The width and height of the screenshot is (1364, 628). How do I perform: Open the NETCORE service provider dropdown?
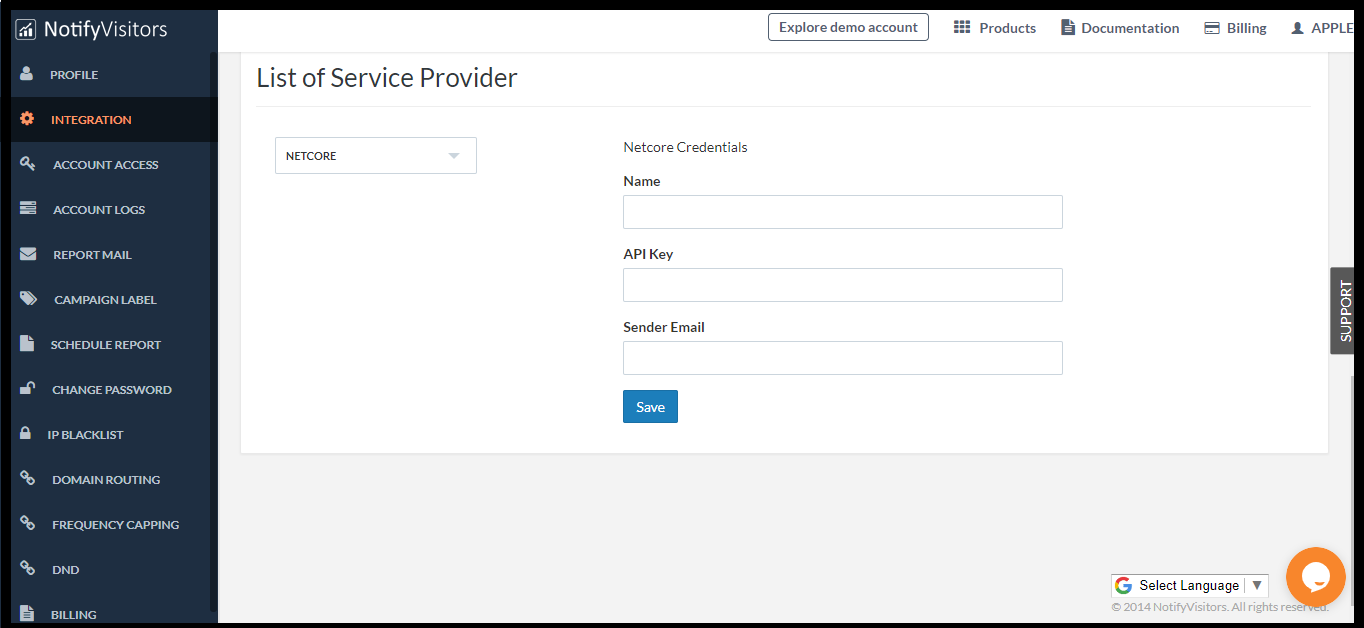click(x=376, y=156)
